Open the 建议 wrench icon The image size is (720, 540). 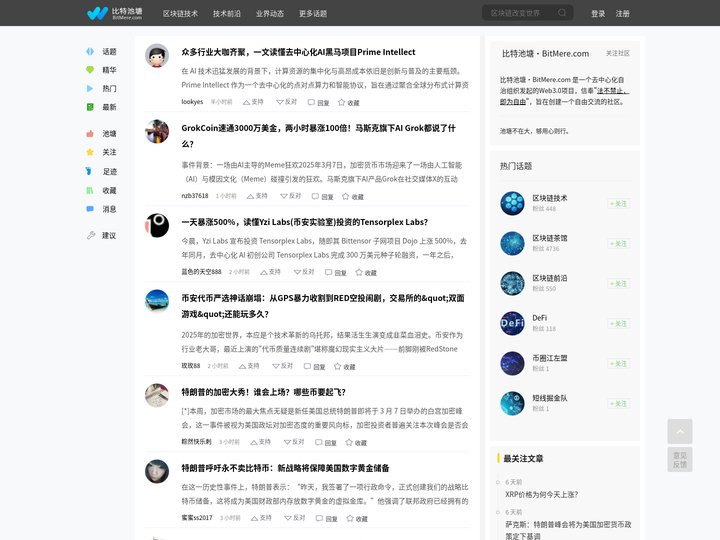pos(90,235)
